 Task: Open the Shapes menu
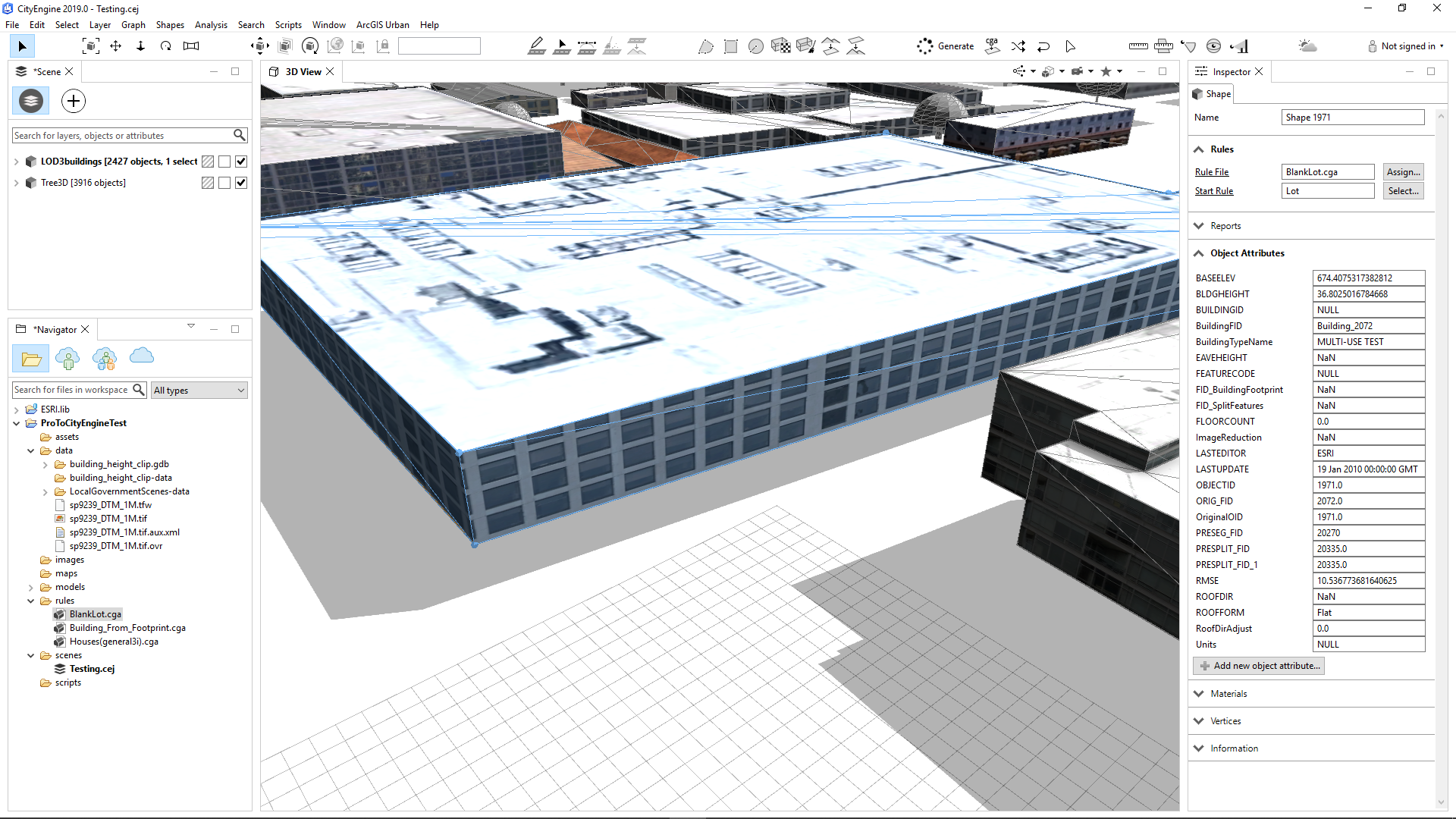170,25
